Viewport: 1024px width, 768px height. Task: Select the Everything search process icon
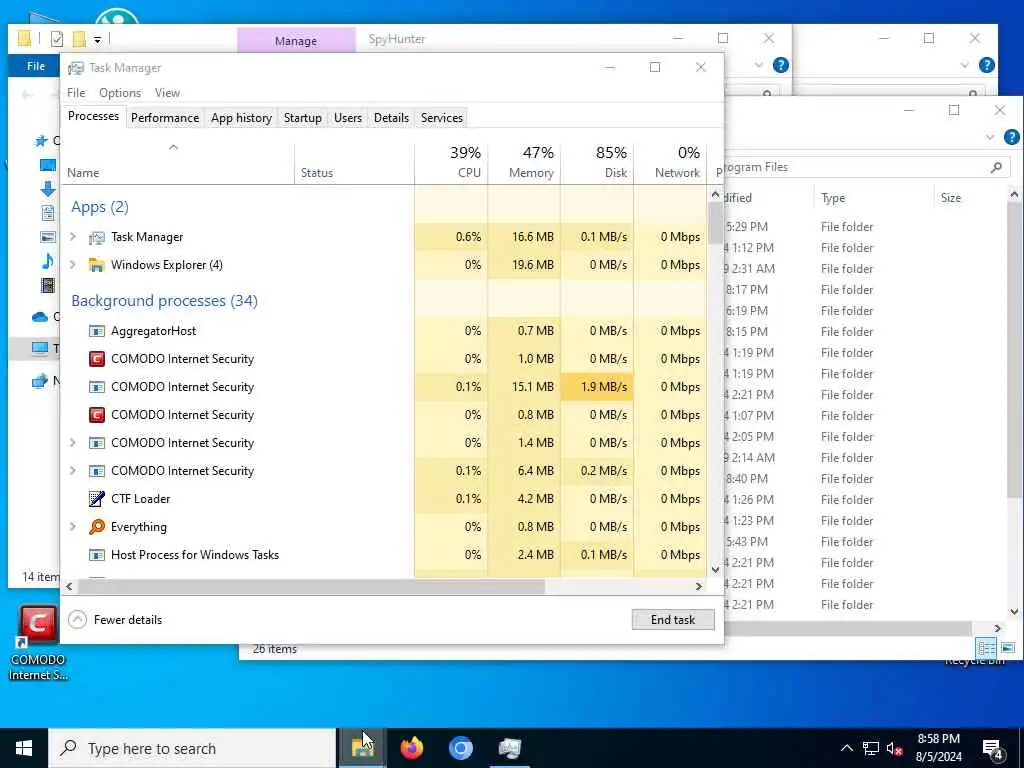coord(97,527)
